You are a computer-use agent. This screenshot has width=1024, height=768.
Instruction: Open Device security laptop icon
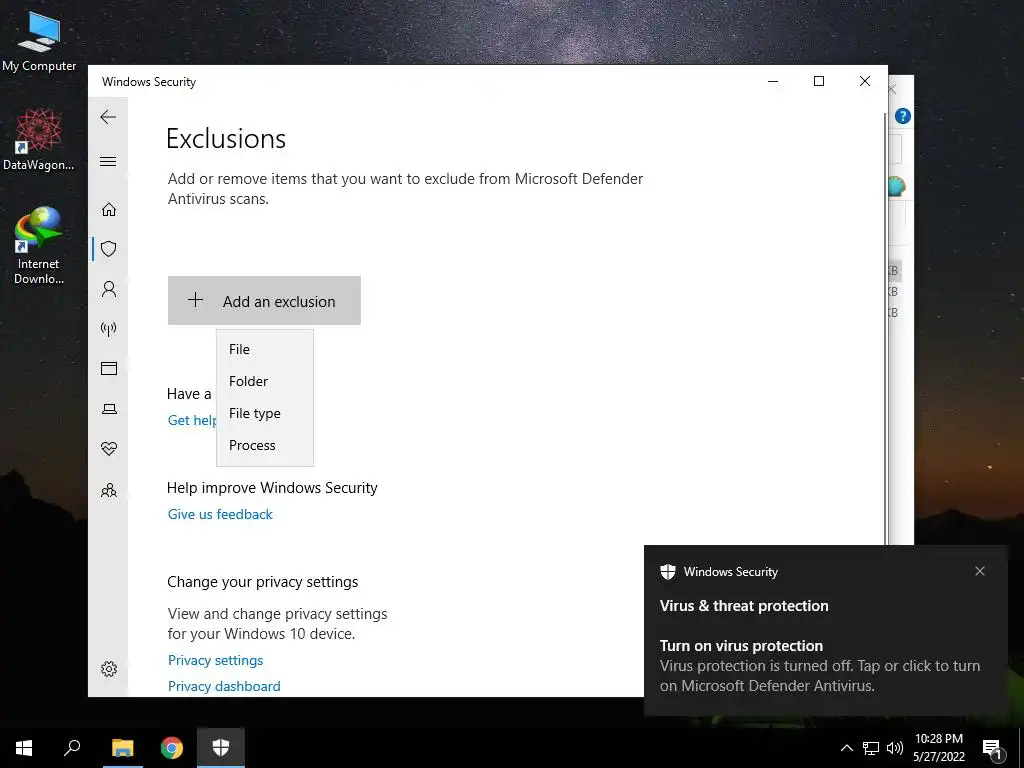click(x=108, y=409)
